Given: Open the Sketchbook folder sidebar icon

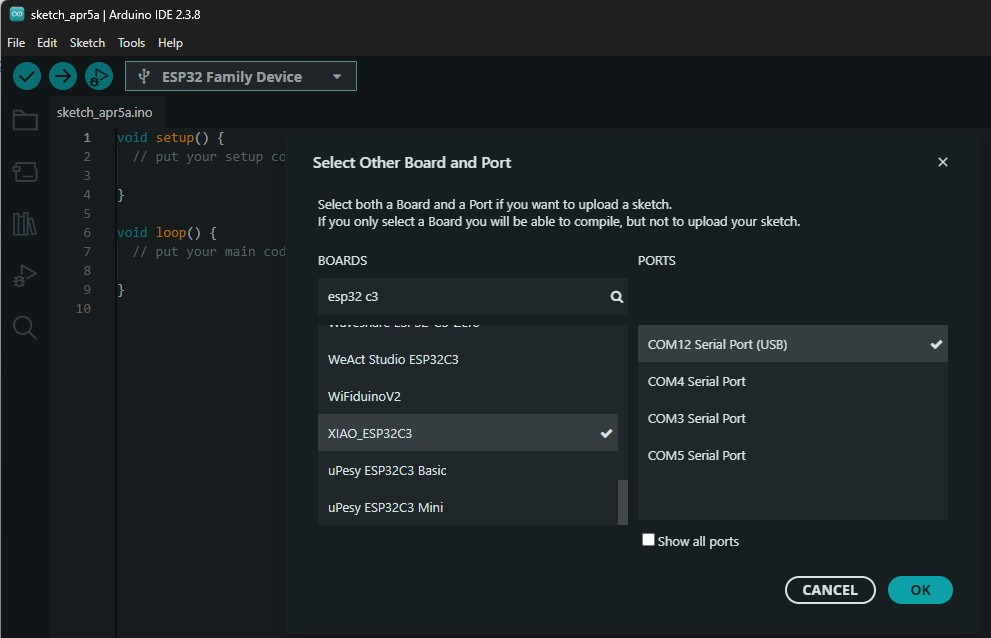Looking at the screenshot, I should pos(25,120).
